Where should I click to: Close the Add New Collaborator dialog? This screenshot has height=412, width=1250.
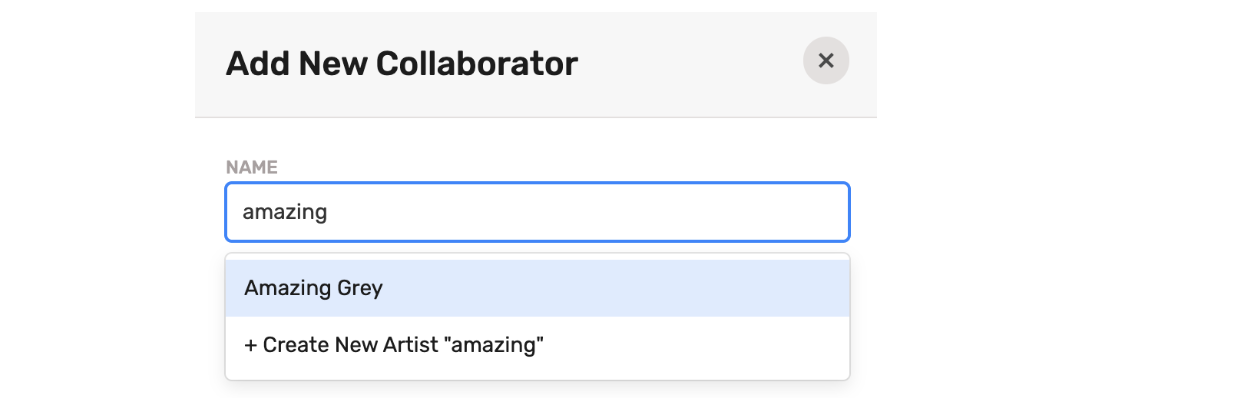826,61
